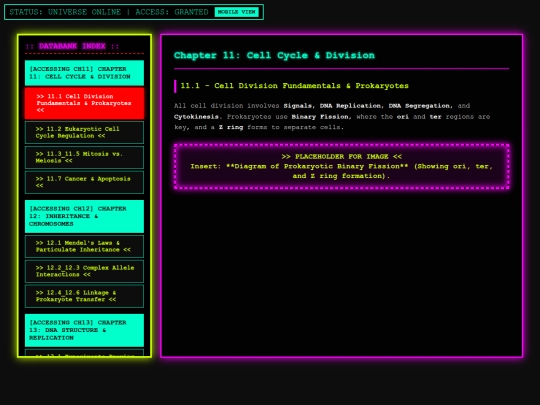Click the bold term Signals
Screen dimensions: 540x405
tap(298, 106)
